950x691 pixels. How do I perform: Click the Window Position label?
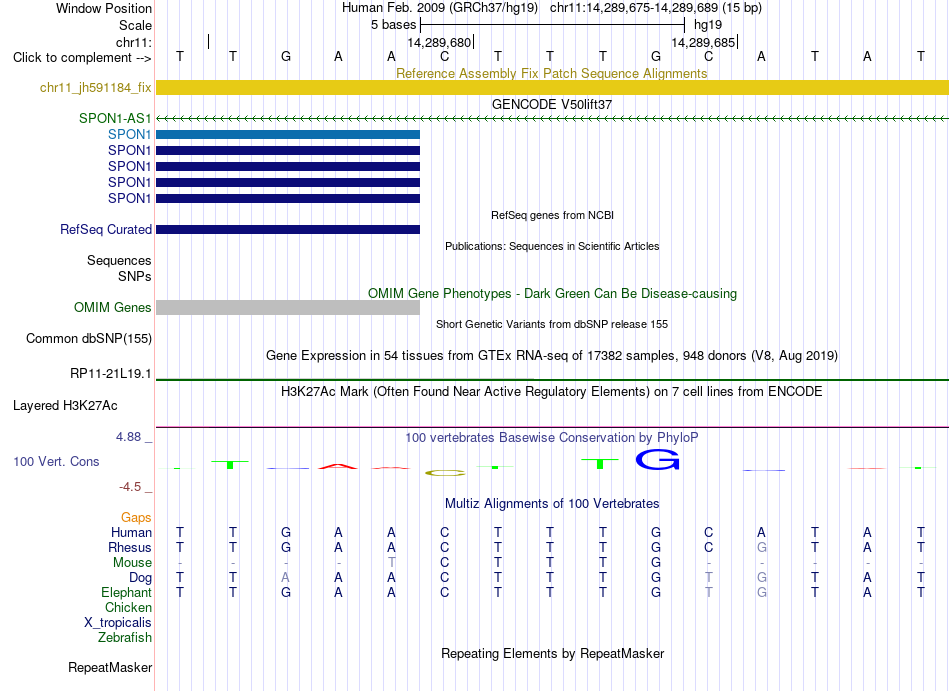(x=104, y=8)
